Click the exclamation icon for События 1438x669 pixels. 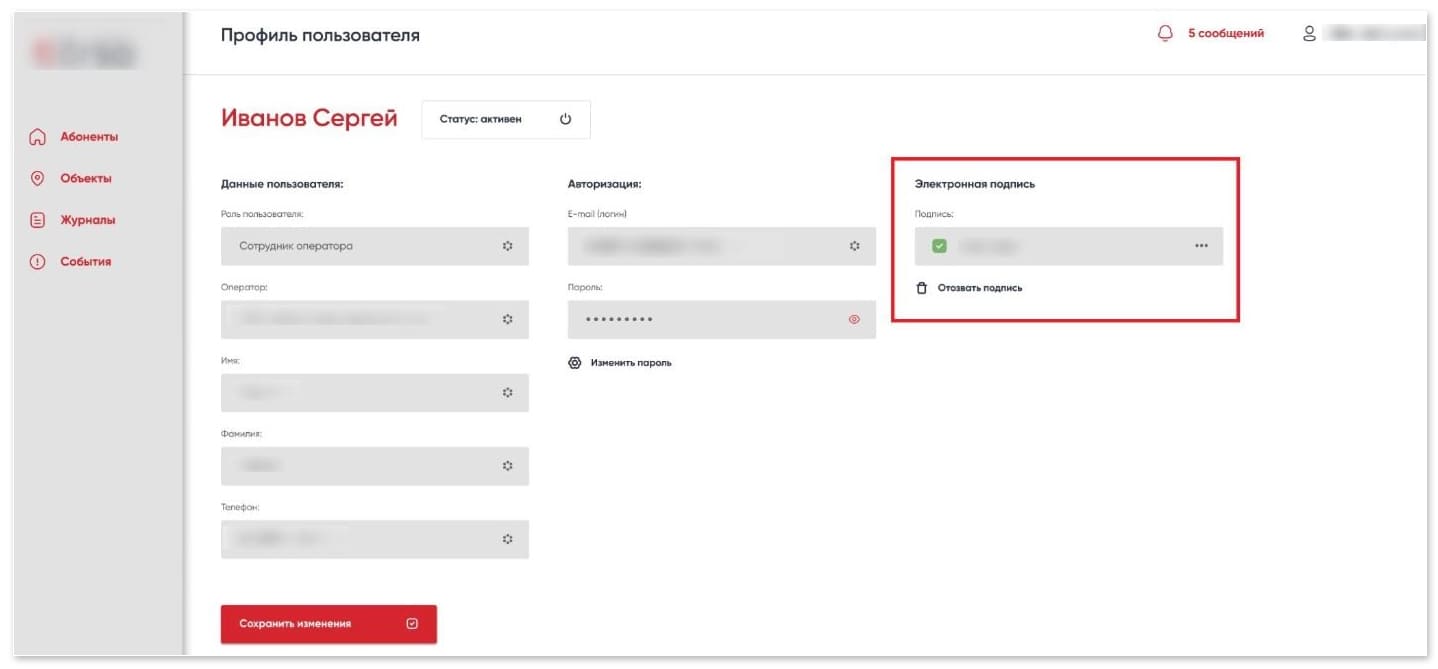(38, 262)
